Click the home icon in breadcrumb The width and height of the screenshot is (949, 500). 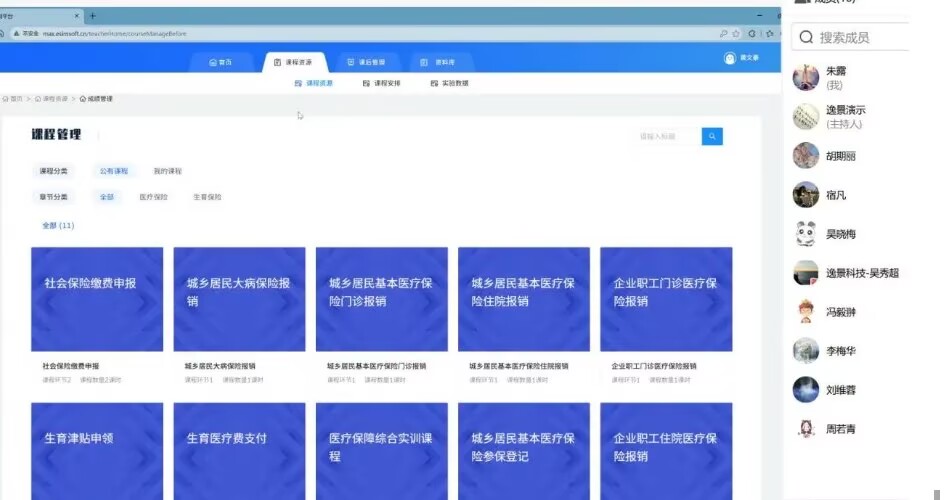(x=6, y=99)
